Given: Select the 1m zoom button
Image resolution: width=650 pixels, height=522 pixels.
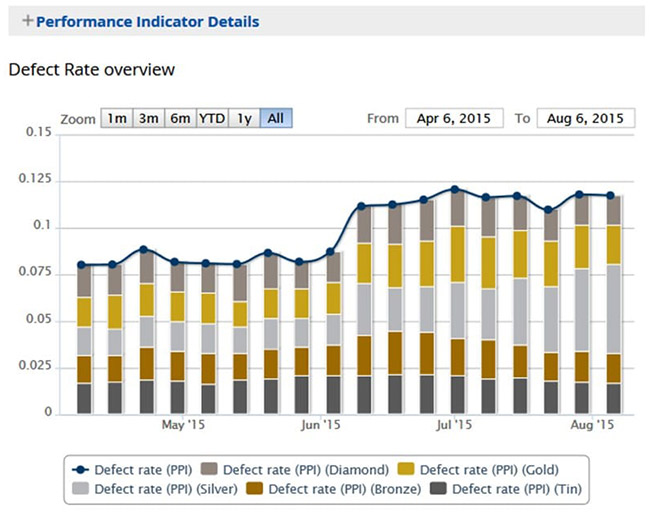Looking at the screenshot, I should (117, 118).
